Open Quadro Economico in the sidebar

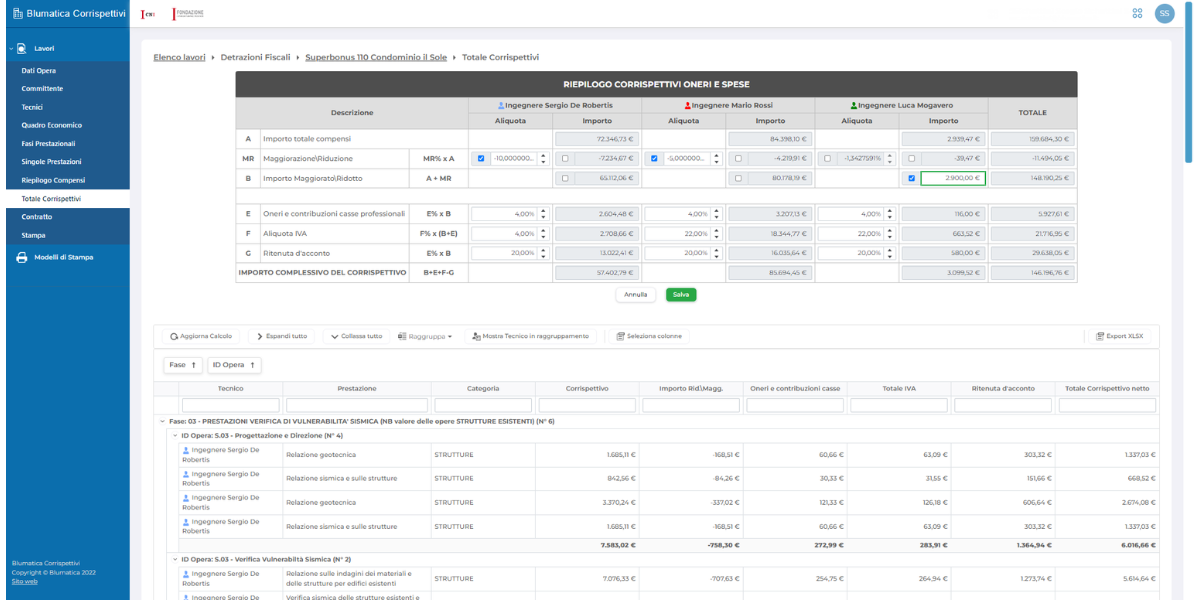pyautogui.click(x=51, y=125)
